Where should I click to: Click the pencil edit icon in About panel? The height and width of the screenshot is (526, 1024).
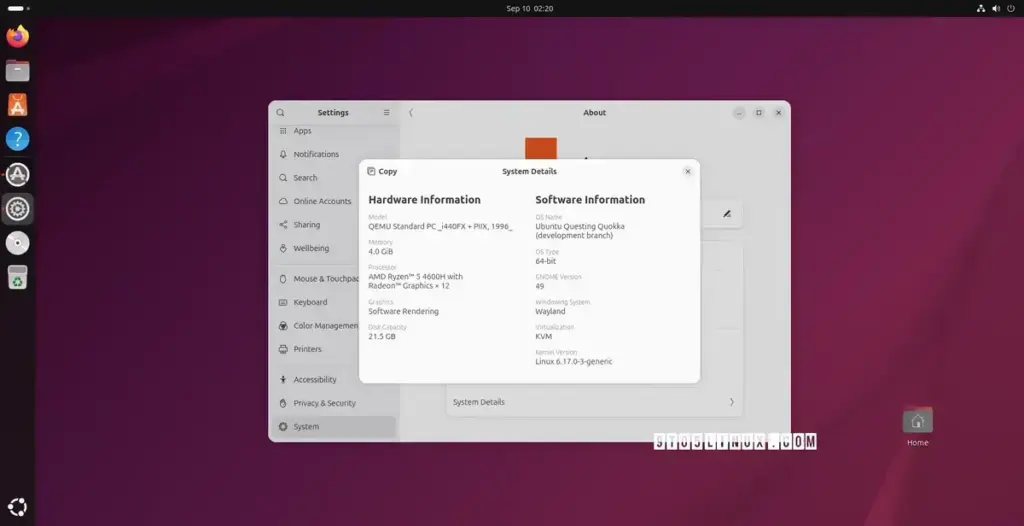727,214
